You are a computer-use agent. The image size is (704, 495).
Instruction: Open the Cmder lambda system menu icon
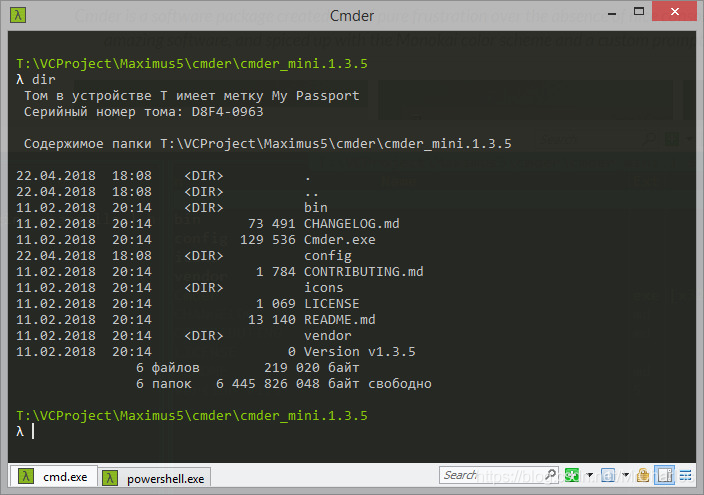point(18,15)
